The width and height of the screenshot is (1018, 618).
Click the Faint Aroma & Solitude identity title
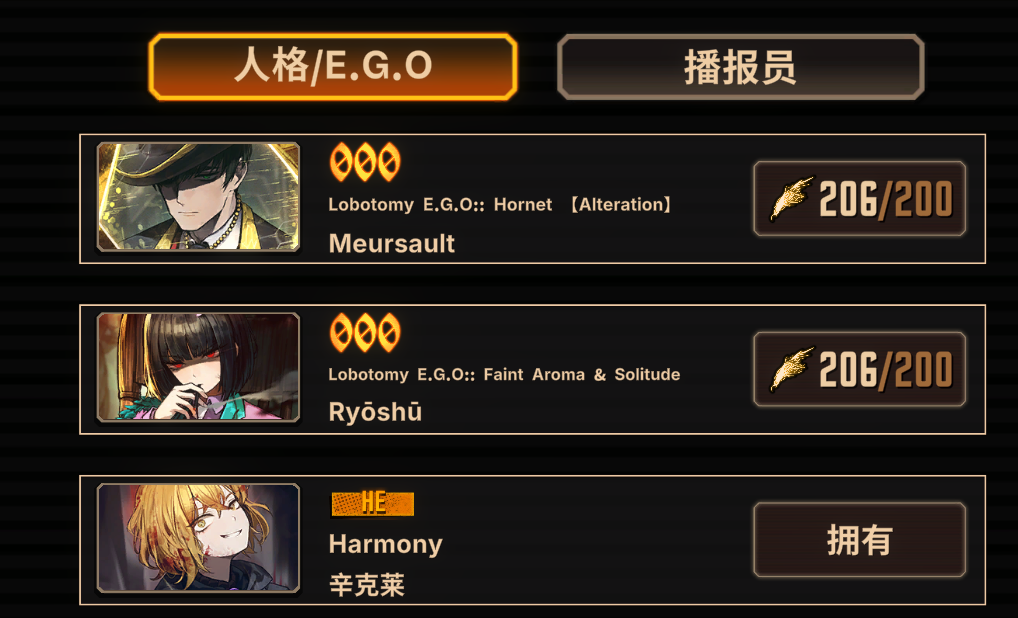click(504, 375)
